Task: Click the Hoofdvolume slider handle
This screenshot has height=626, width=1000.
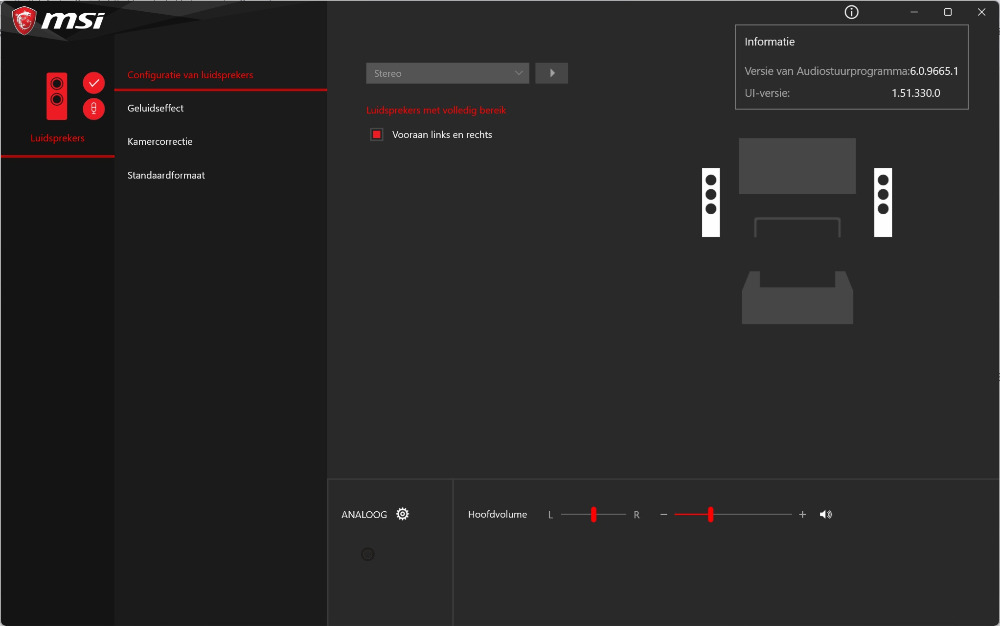Action: [x=710, y=514]
